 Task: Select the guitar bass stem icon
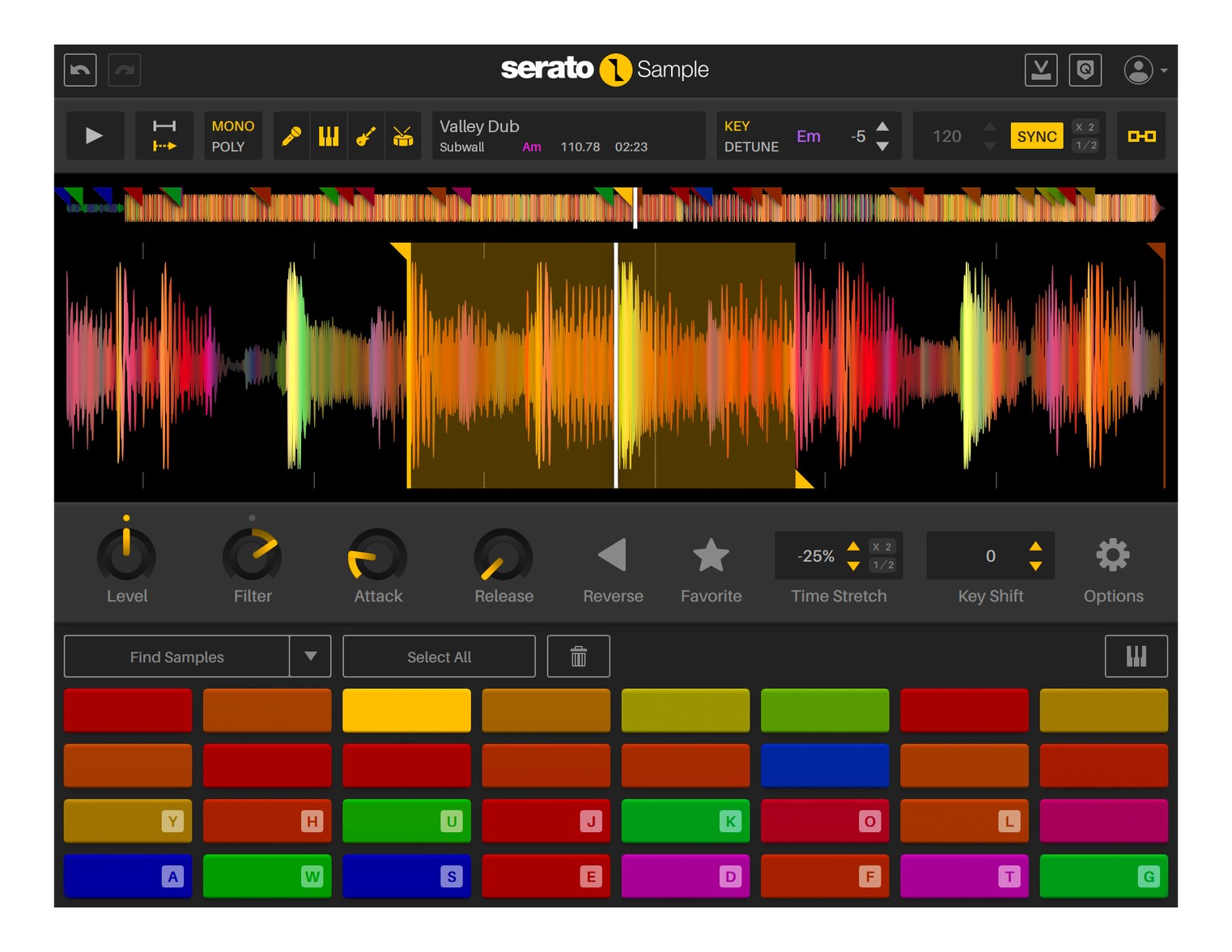[x=366, y=136]
